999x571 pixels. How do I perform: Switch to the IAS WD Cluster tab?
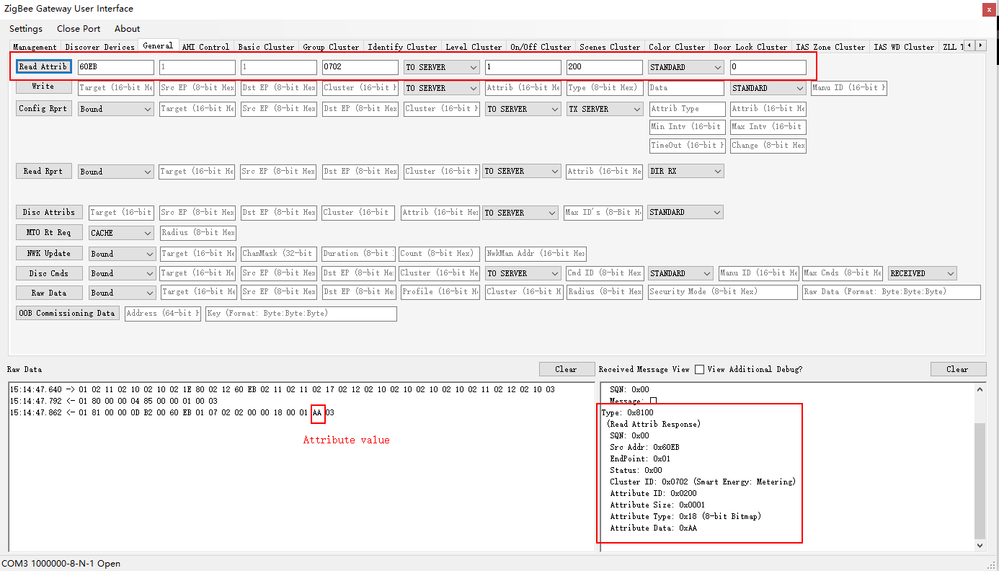pos(904,47)
